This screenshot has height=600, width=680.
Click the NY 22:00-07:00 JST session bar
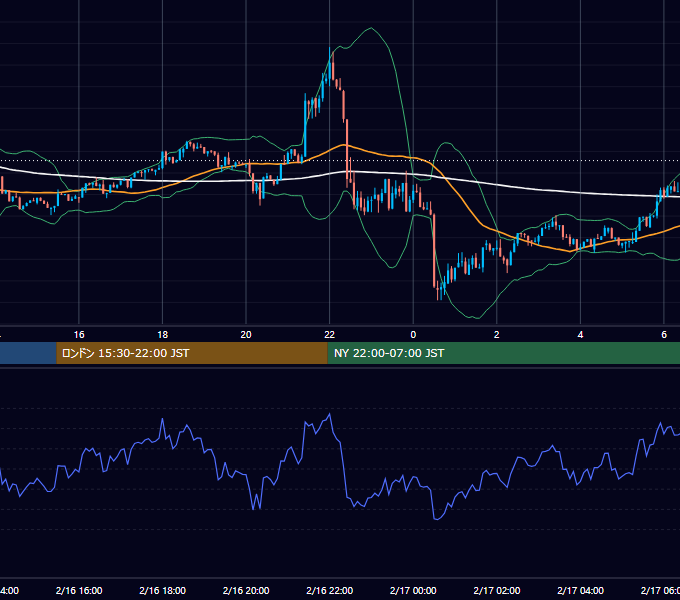(x=503, y=353)
